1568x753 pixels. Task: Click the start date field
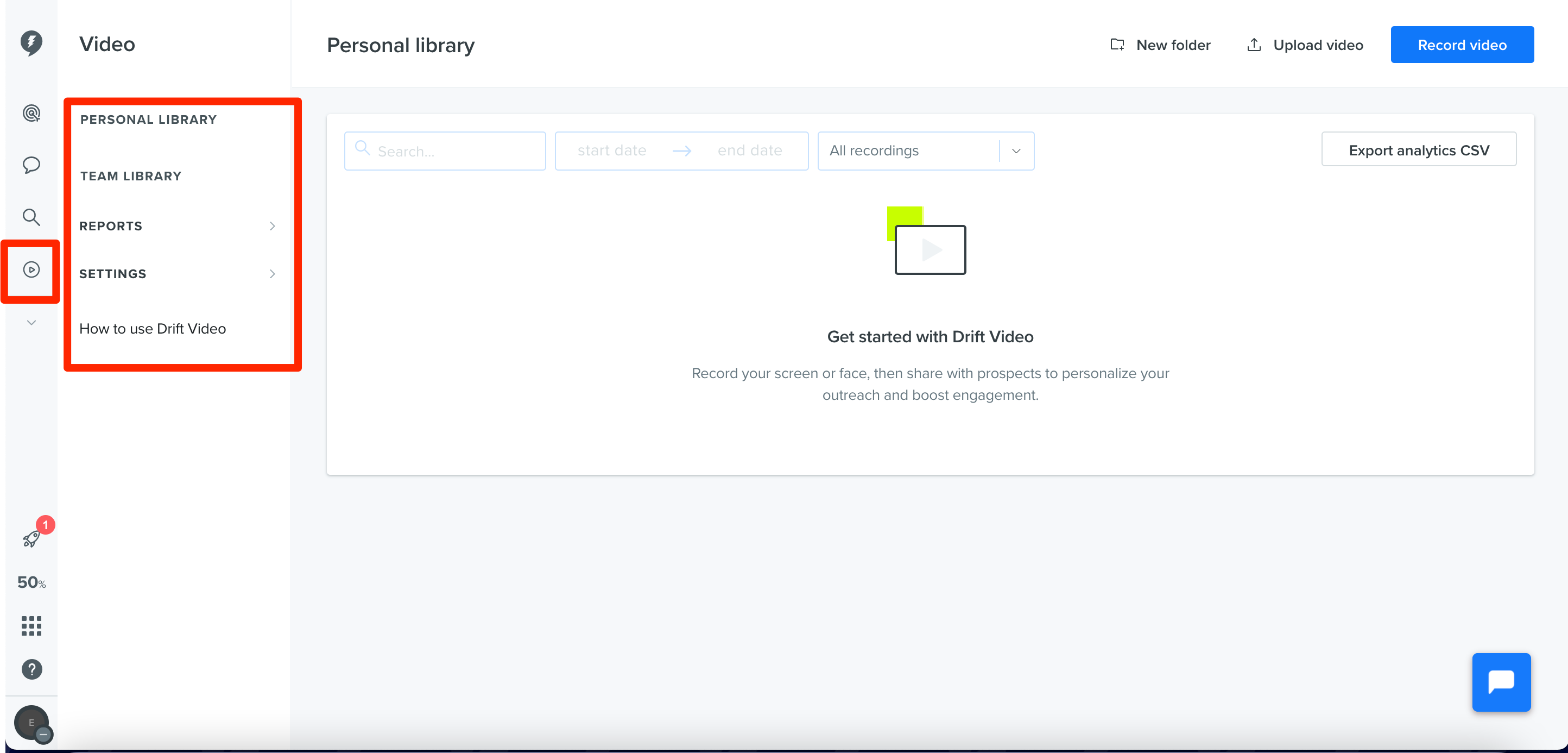[x=612, y=150]
